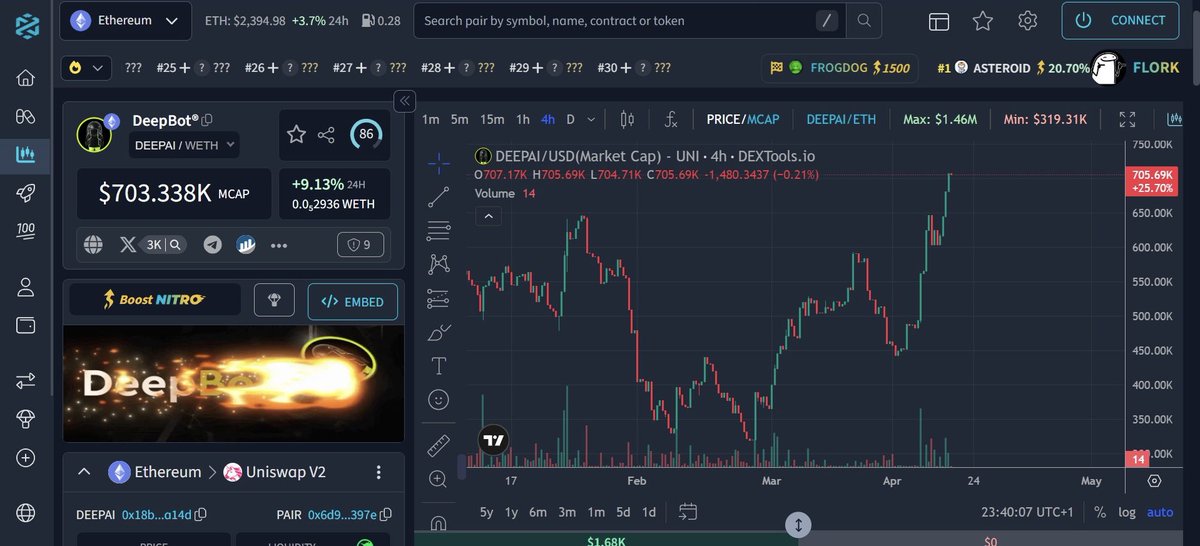This screenshot has height=546, width=1200.
Task: Open the parachute airdrop sidebar icon
Action: coord(26,420)
